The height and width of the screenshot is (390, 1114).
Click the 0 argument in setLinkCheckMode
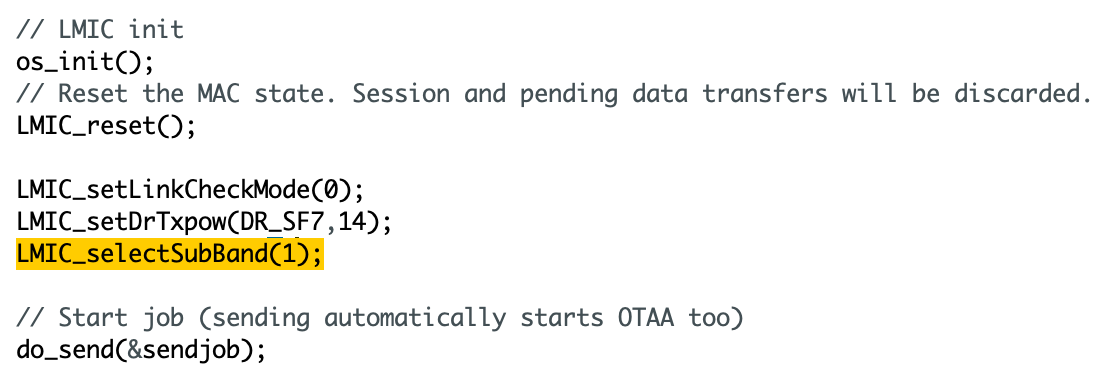click(330, 190)
